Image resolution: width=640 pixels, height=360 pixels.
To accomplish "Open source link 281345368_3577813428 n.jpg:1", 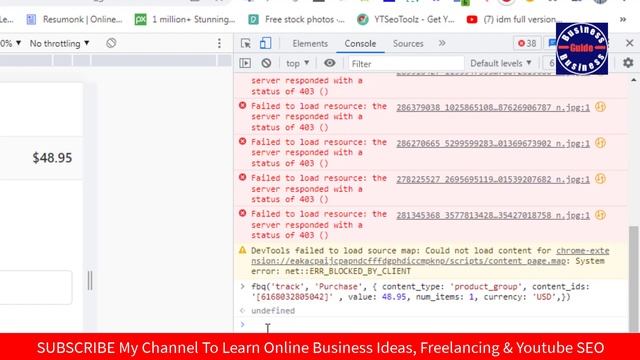I will tap(493, 215).
